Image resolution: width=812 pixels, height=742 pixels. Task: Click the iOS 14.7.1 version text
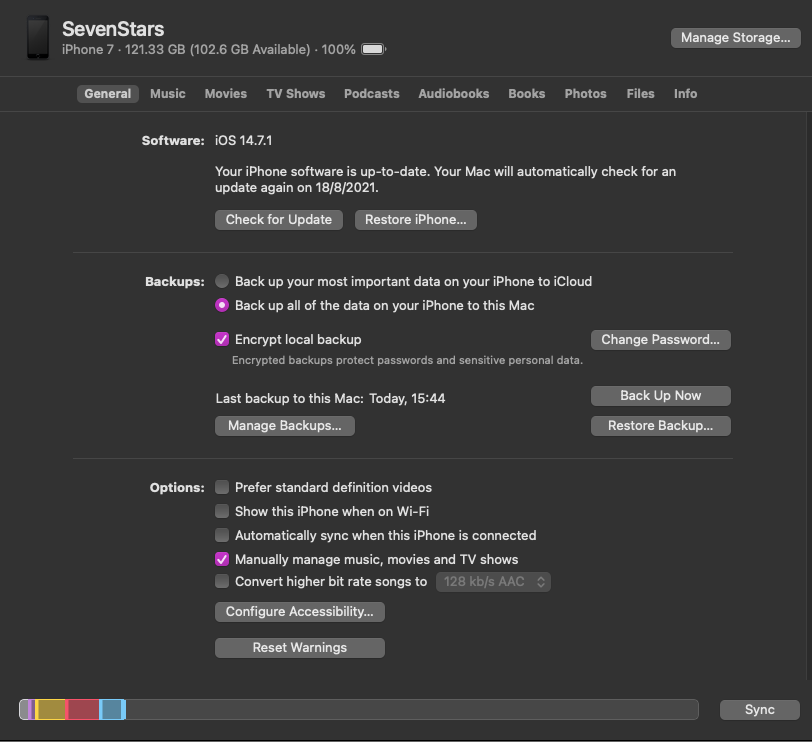(243, 140)
